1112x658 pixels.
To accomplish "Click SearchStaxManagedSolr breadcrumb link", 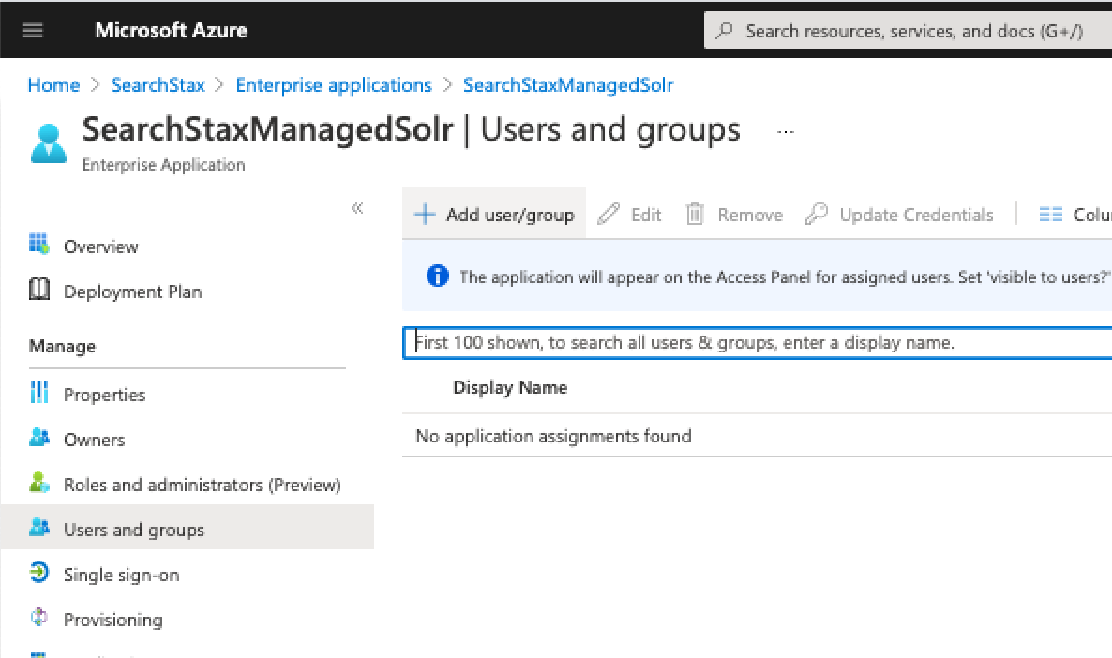I will (x=568, y=85).
